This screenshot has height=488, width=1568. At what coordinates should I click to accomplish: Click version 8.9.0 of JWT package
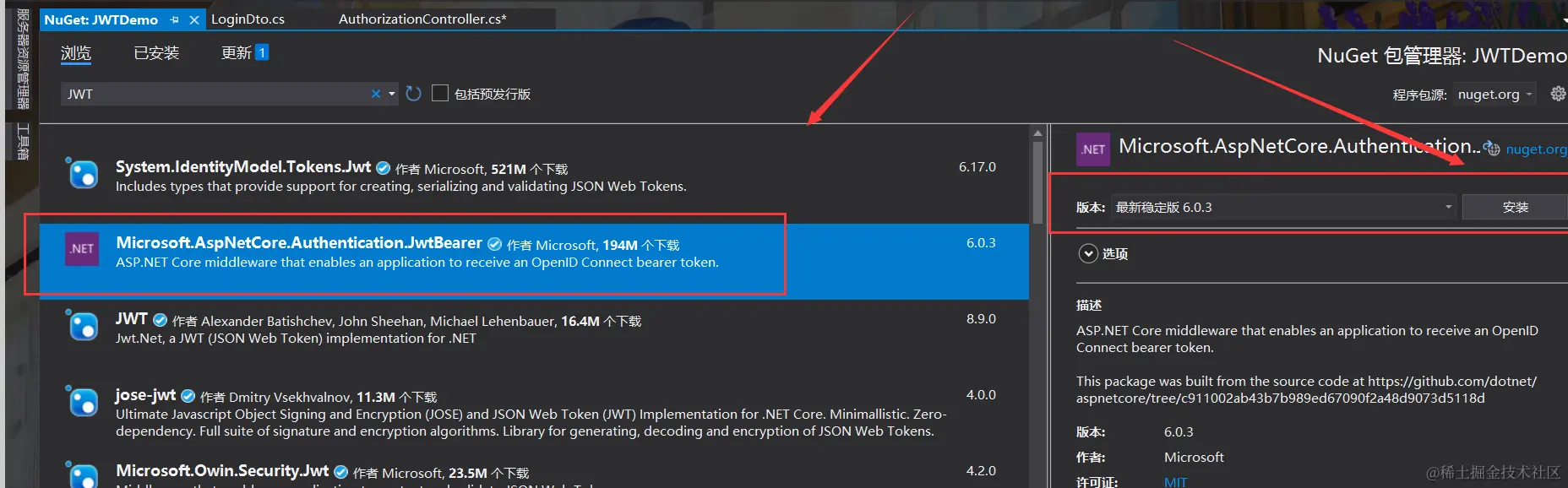(x=981, y=319)
